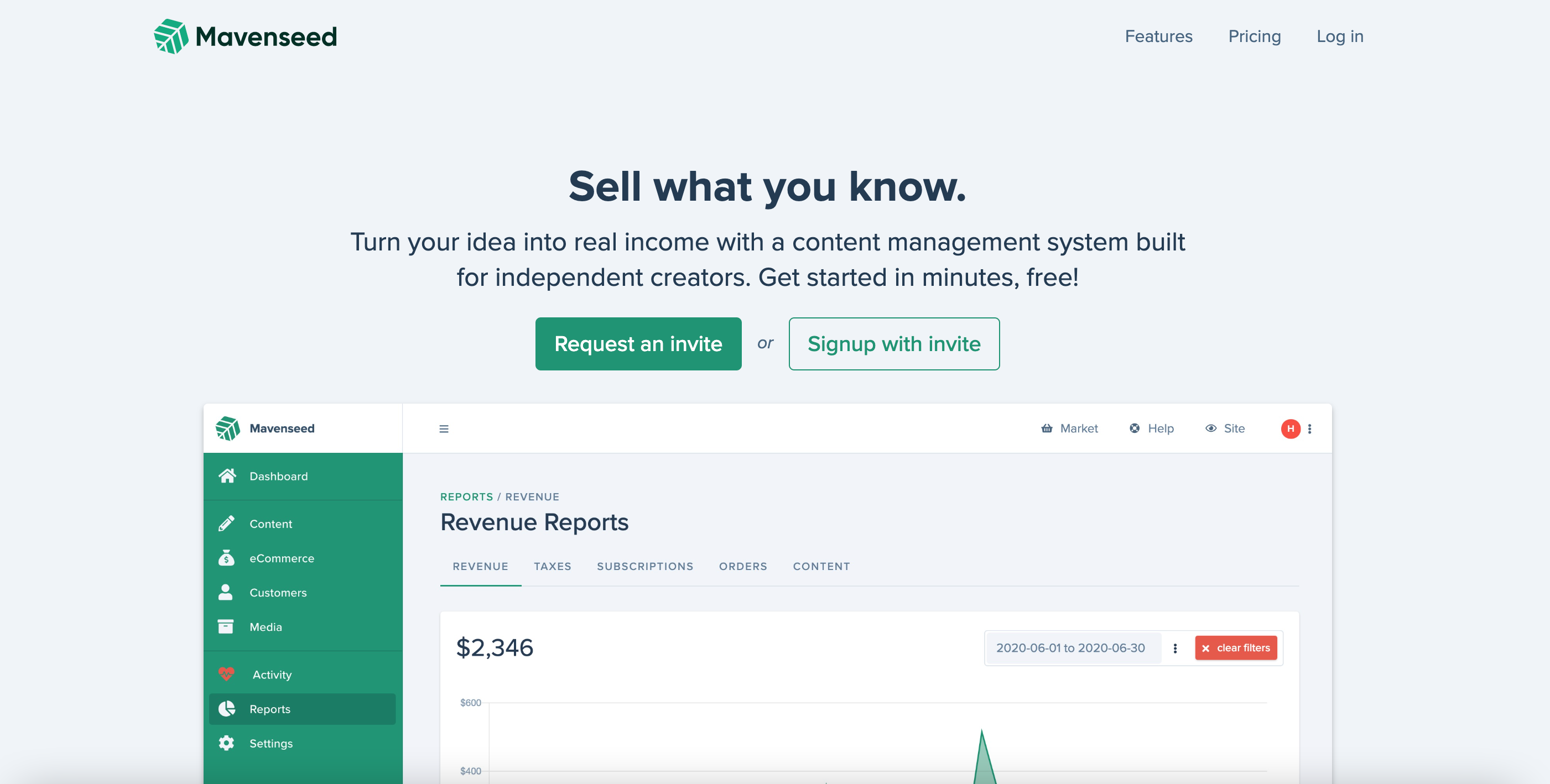Click the Signup with invite button
1550x784 pixels.
click(893, 344)
